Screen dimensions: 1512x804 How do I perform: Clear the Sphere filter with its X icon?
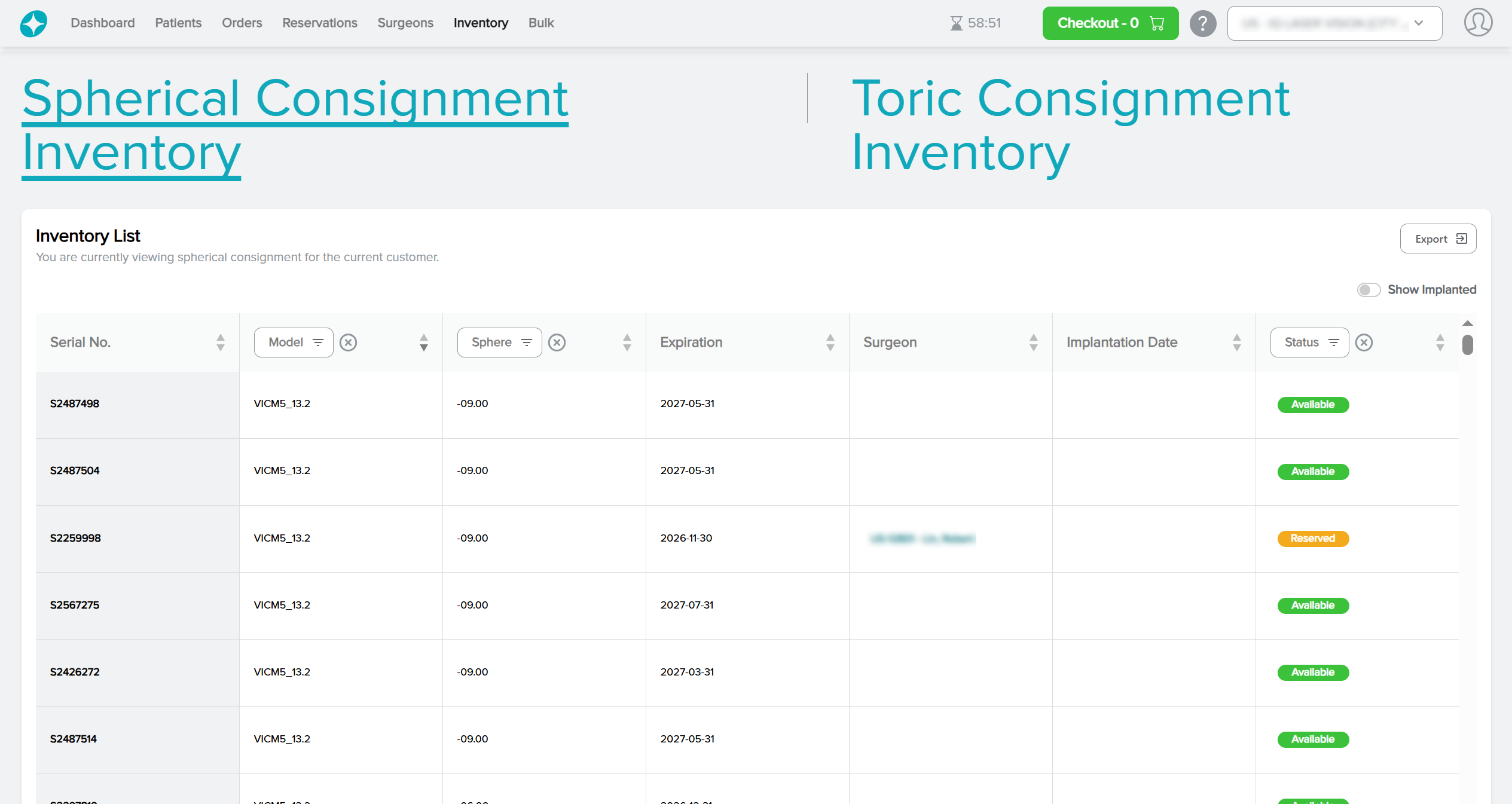[x=557, y=343]
